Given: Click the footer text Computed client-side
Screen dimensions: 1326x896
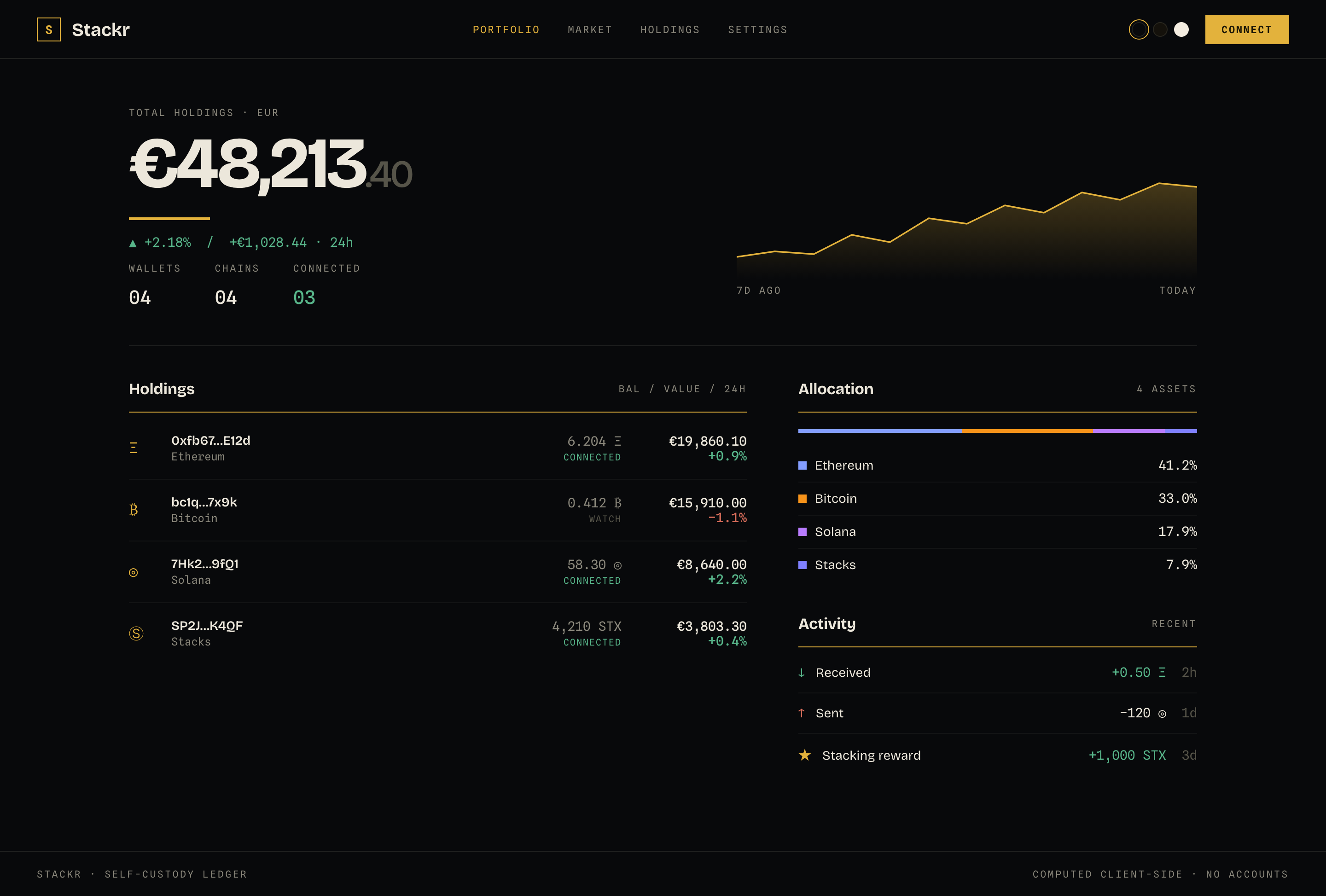Looking at the screenshot, I should pos(1107,874).
